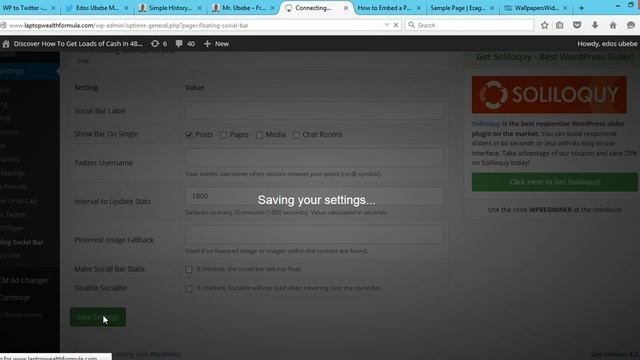Screen dimensions: 640x360
Task: Click the WordPress link in the footer
Action: [x=165, y=354]
